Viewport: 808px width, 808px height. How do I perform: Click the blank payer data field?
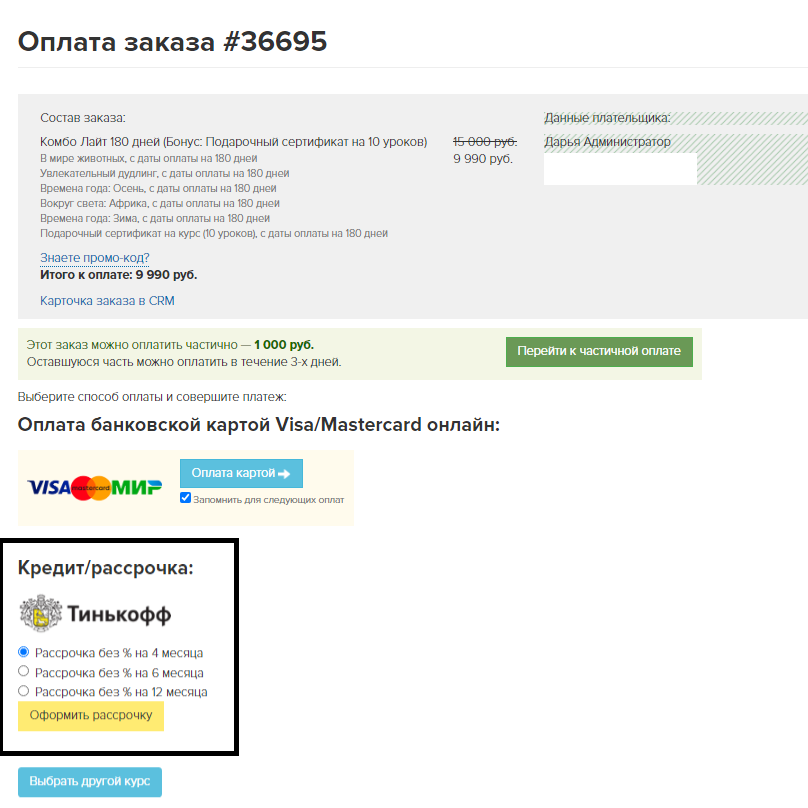point(620,169)
